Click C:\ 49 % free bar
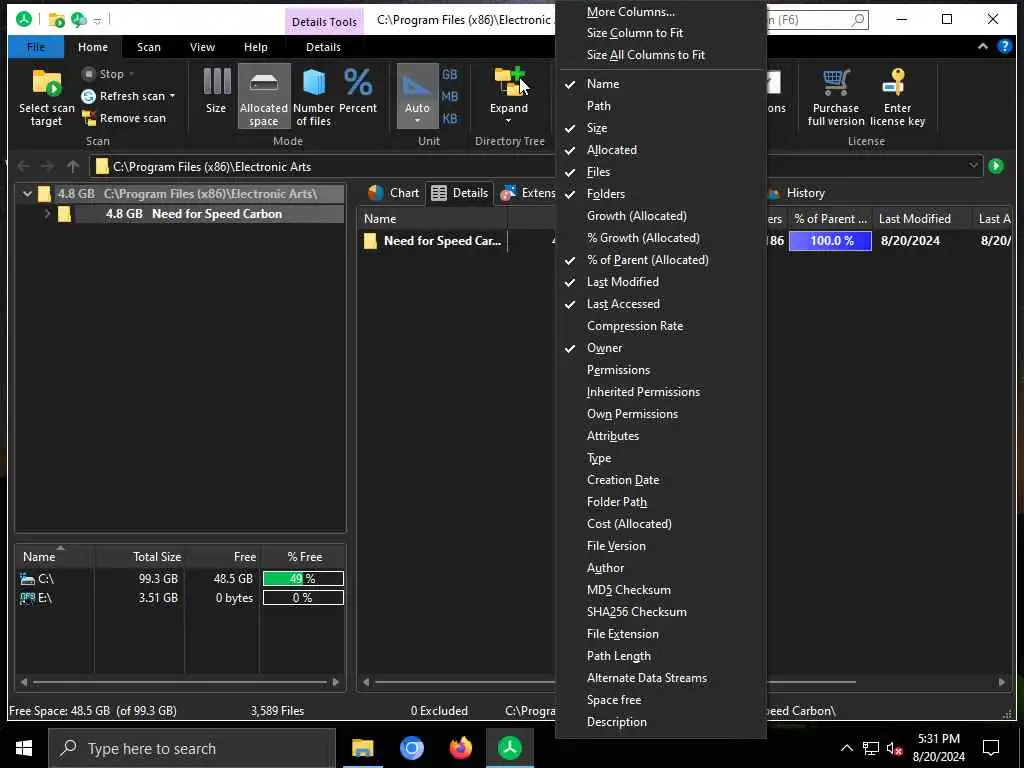Screen dimensions: 1024x768 (303, 579)
